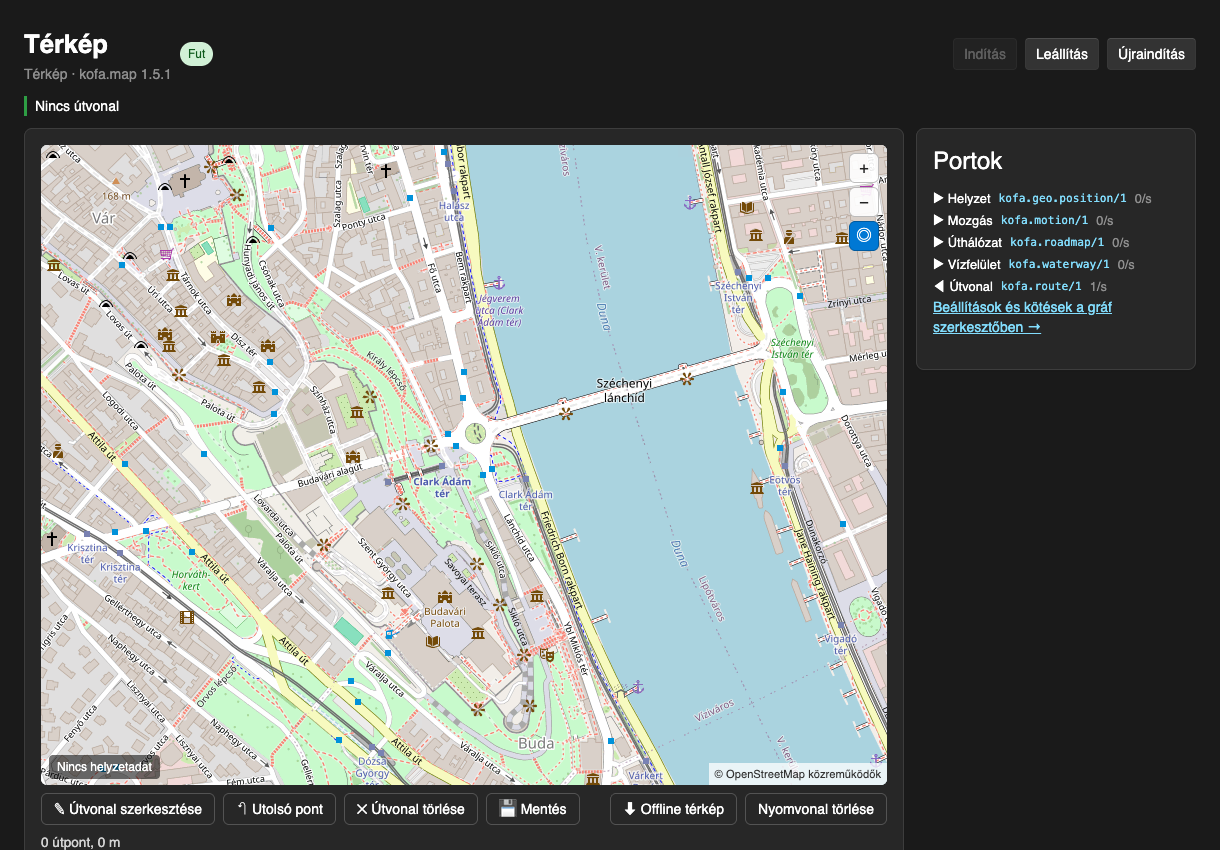1220x850 pixels.
Task: Expand the Úthálózat port entry
Action: click(1031, 242)
